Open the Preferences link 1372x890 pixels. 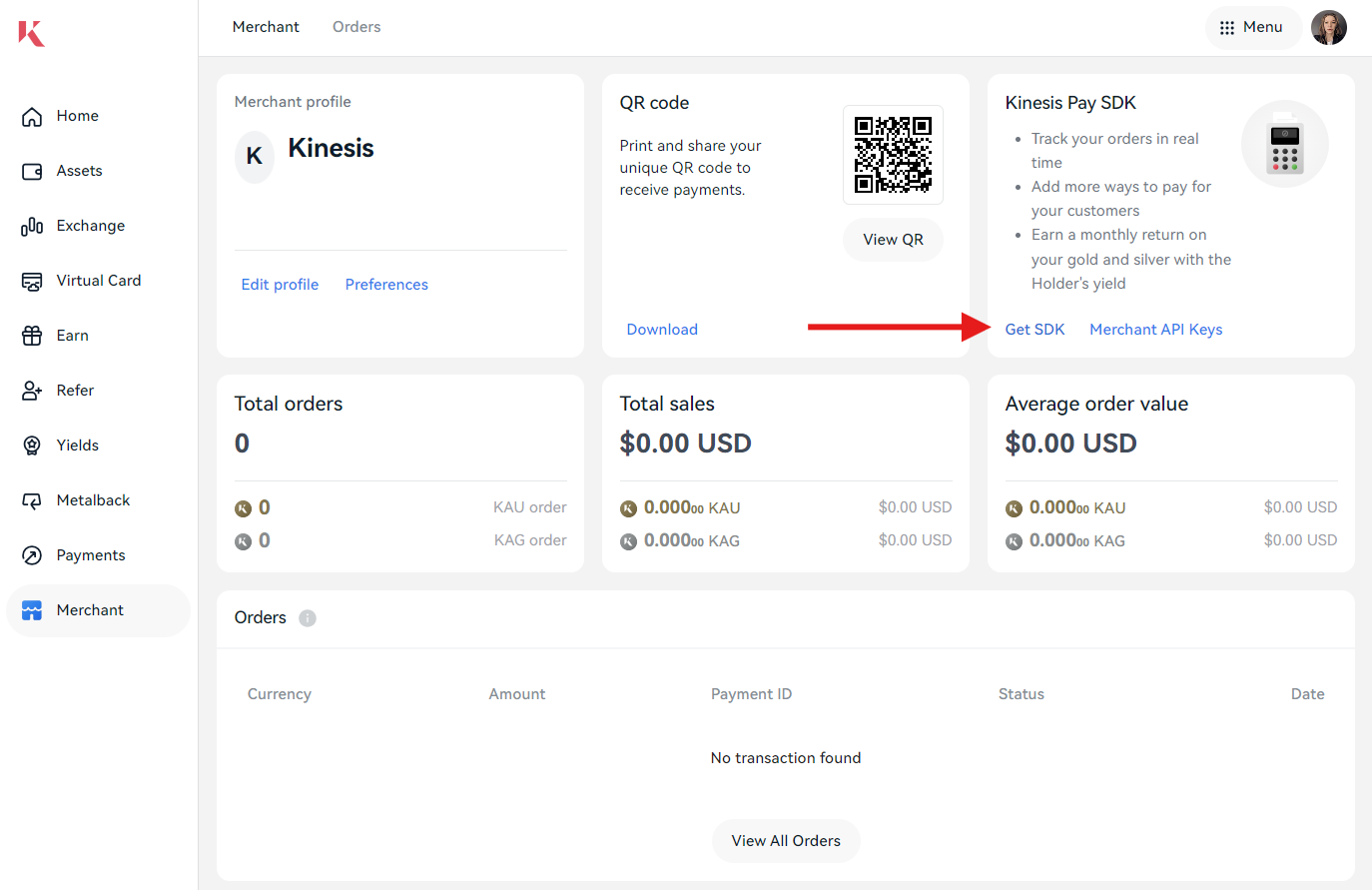(x=386, y=285)
